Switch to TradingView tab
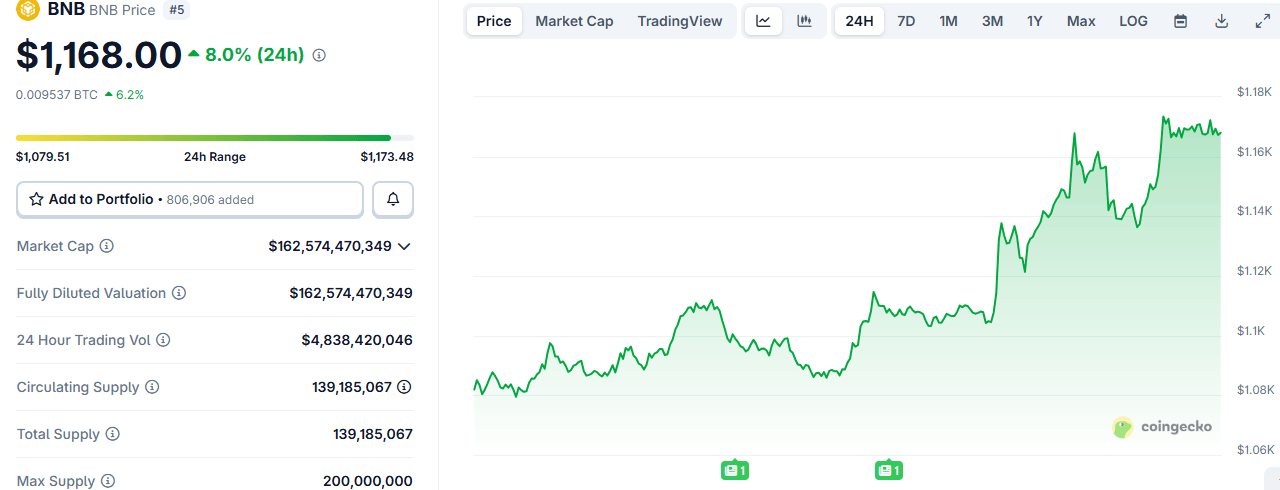 [x=679, y=21]
